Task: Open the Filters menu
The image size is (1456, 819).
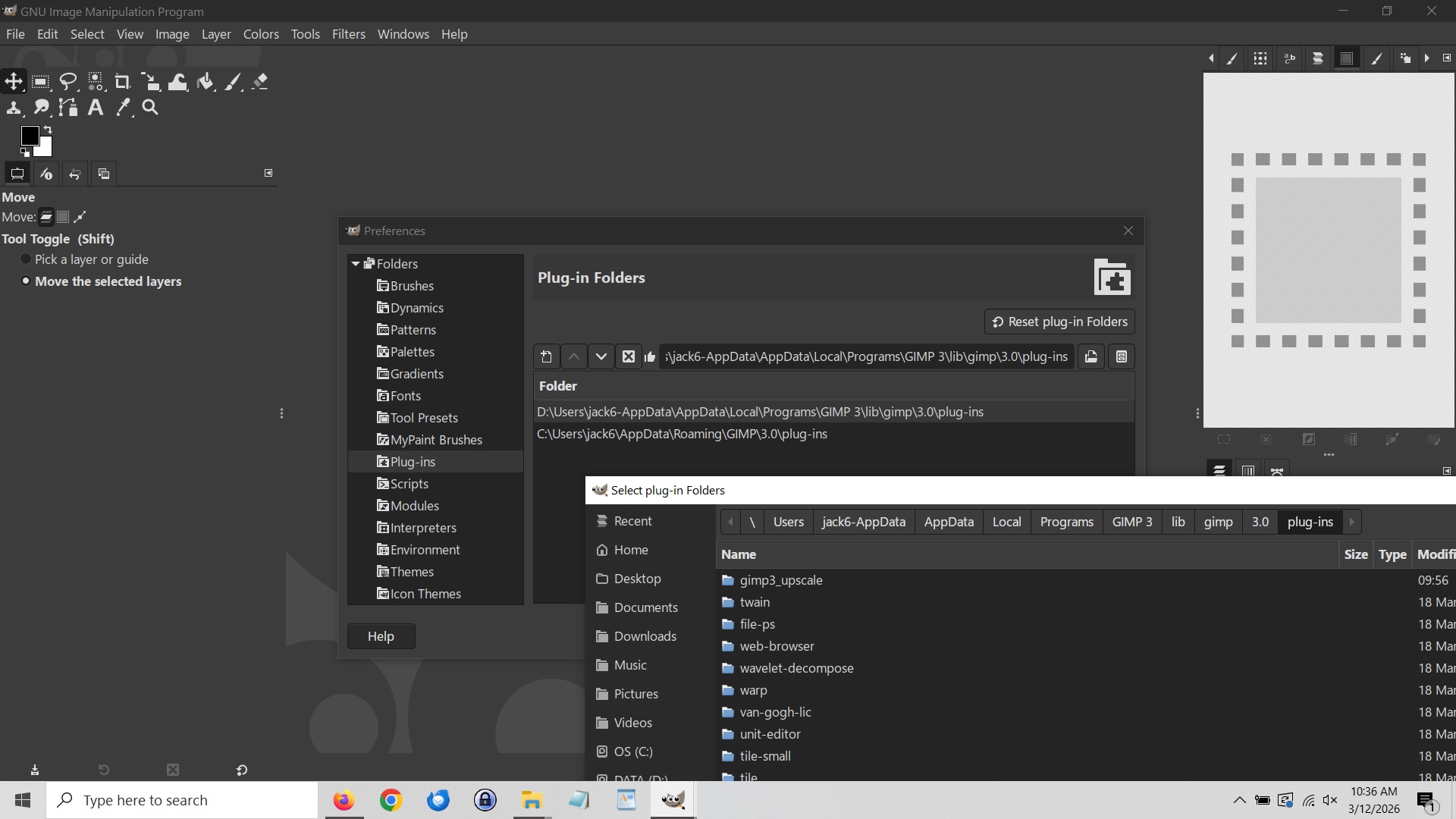Action: tap(348, 34)
